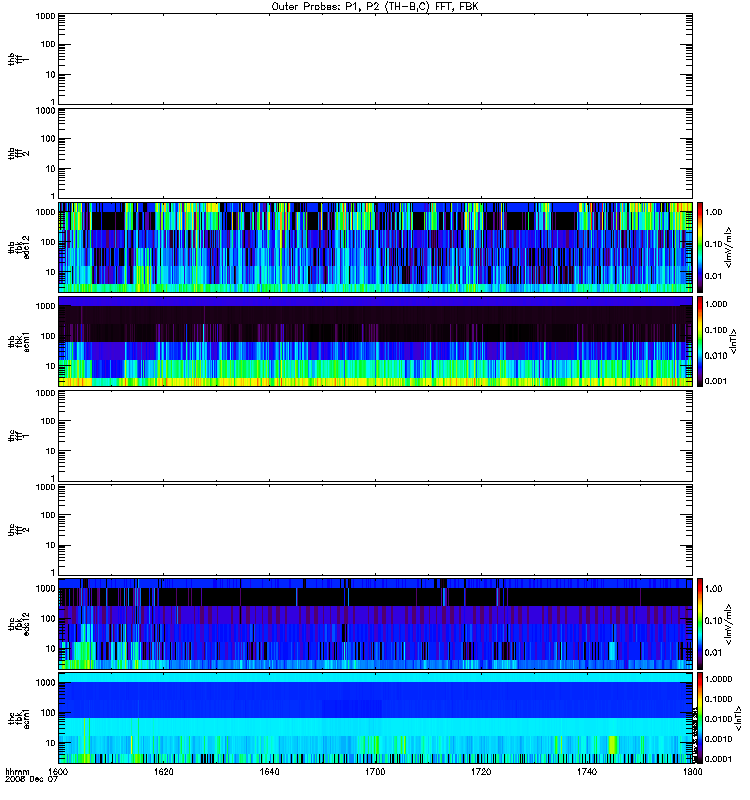Viewport: 750px width, 800px height.
Task: Click the "1.00" tick on thc edc12 color bar
Action: (x=713, y=589)
